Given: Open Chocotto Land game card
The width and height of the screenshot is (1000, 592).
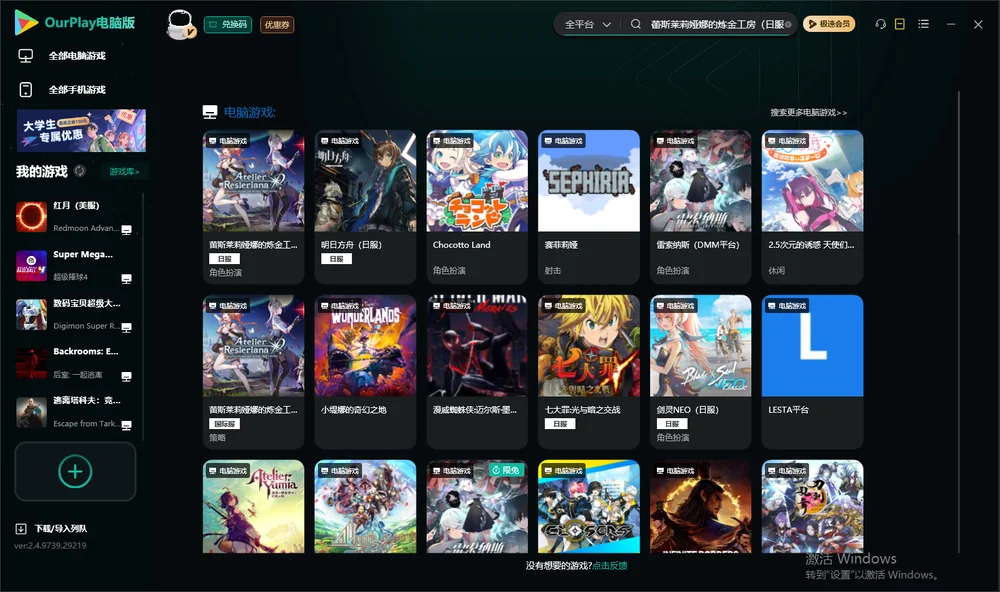Looking at the screenshot, I should 477,207.
